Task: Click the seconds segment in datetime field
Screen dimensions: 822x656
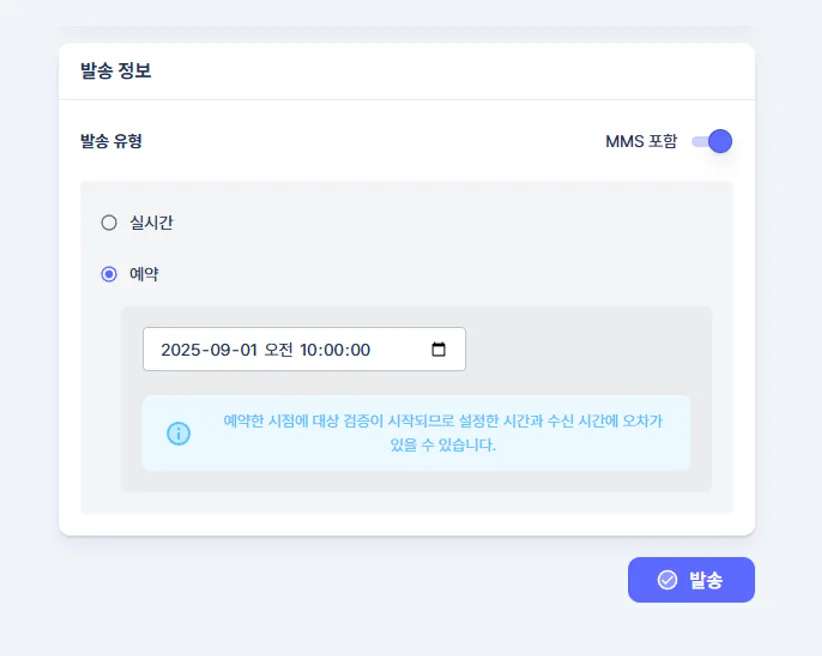Action: [x=360, y=350]
